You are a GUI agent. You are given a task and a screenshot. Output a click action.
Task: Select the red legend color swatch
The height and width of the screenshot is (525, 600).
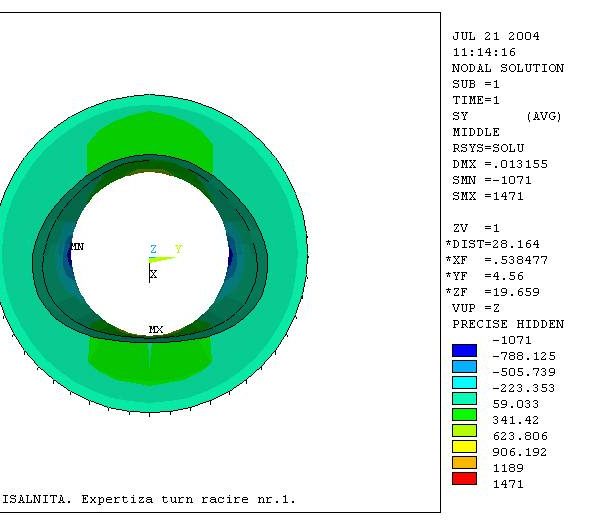pyautogui.click(x=464, y=478)
